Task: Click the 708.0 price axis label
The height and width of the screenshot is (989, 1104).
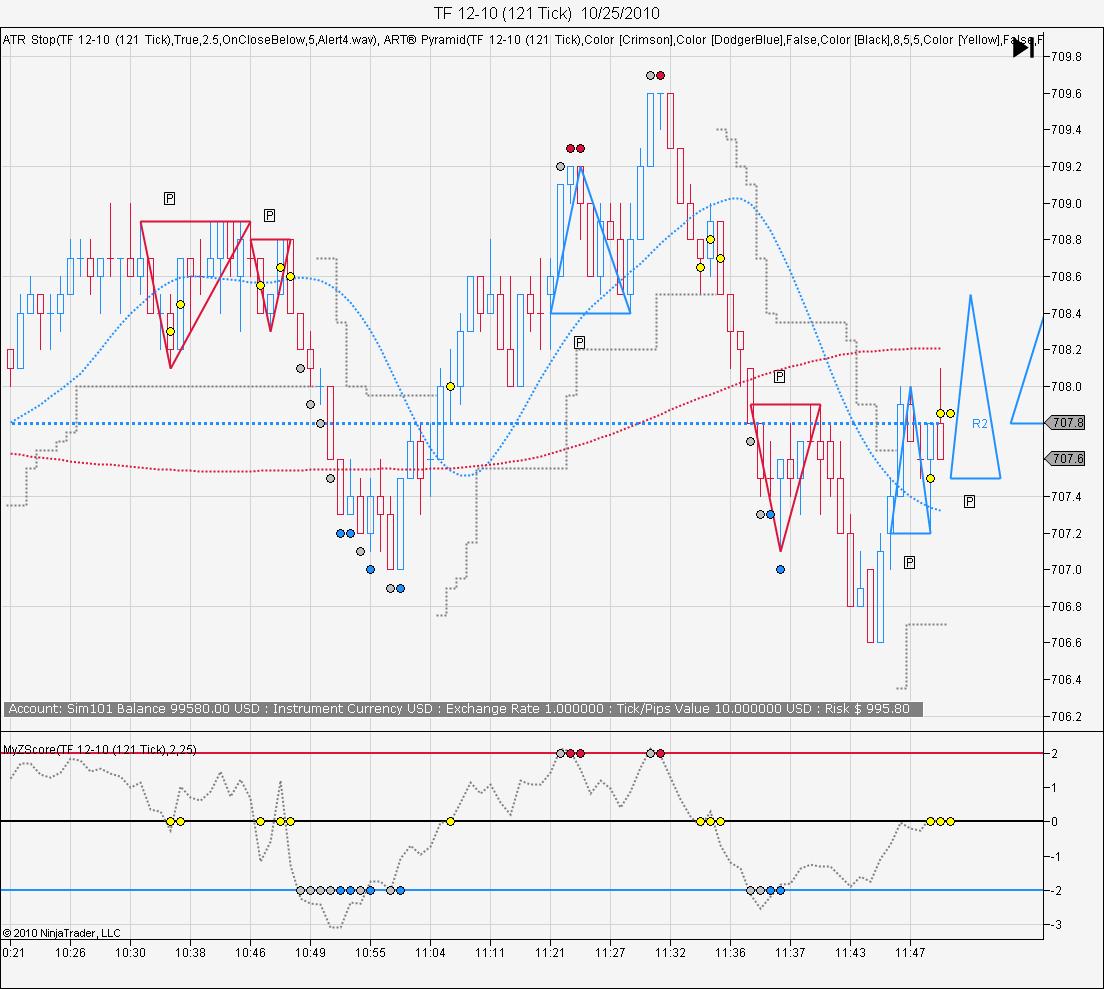Action: click(x=1066, y=386)
